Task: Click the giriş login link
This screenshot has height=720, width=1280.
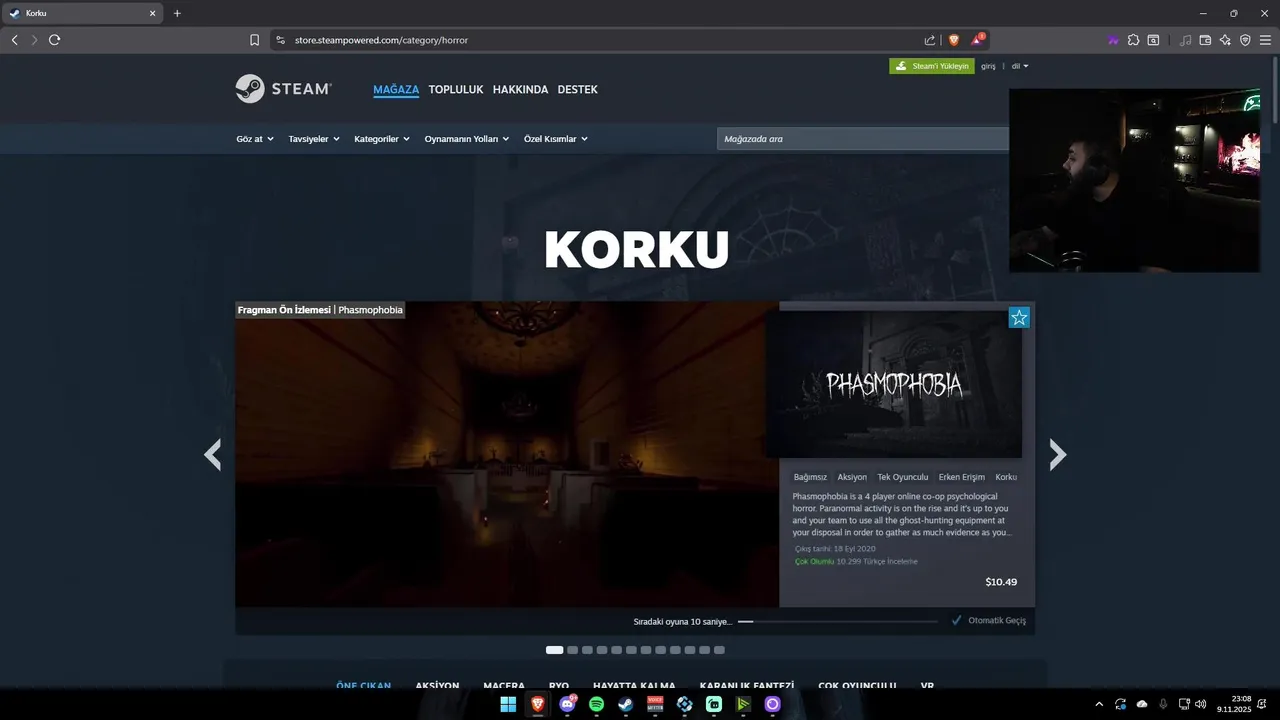Action: point(988,66)
